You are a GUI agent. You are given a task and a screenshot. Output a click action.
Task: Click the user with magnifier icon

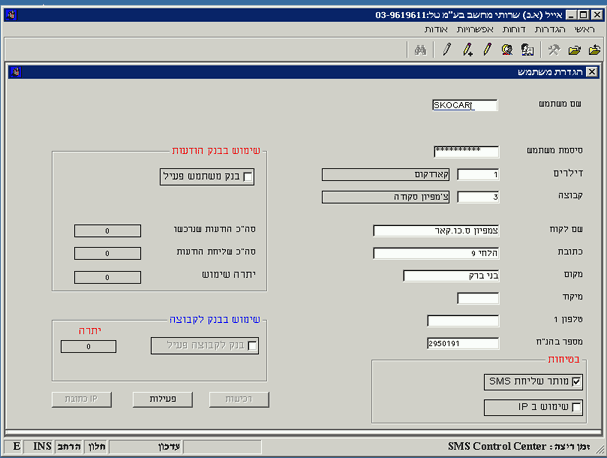click(507, 50)
